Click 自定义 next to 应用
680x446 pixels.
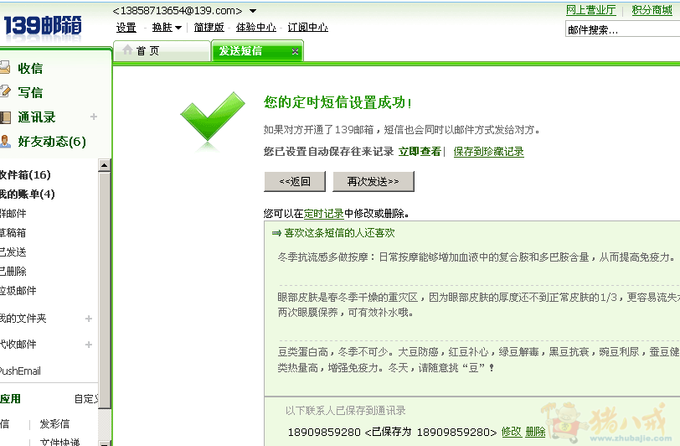pyautogui.click(x=86, y=399)
